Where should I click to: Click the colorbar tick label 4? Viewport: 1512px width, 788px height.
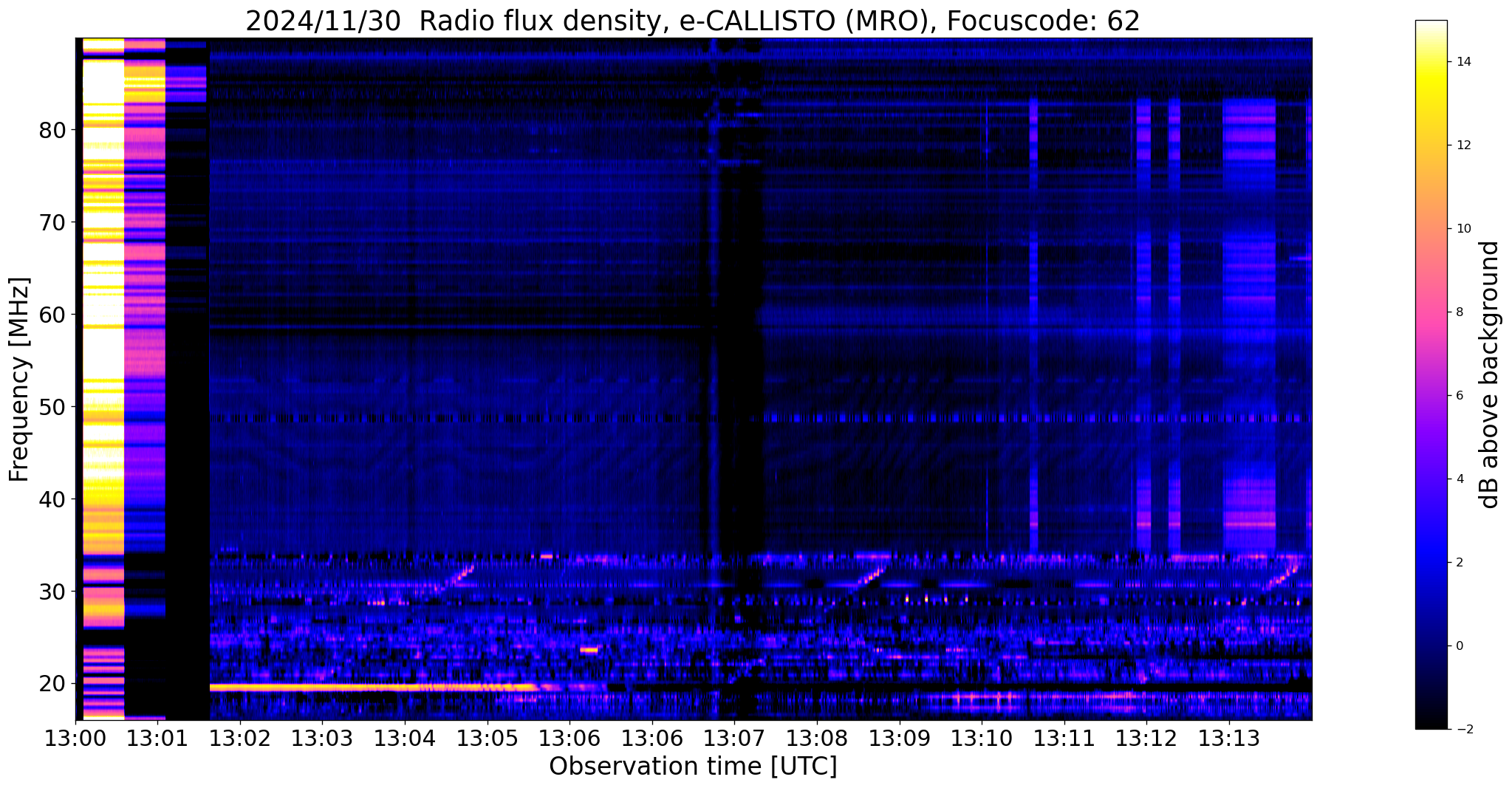point(1458,479)
